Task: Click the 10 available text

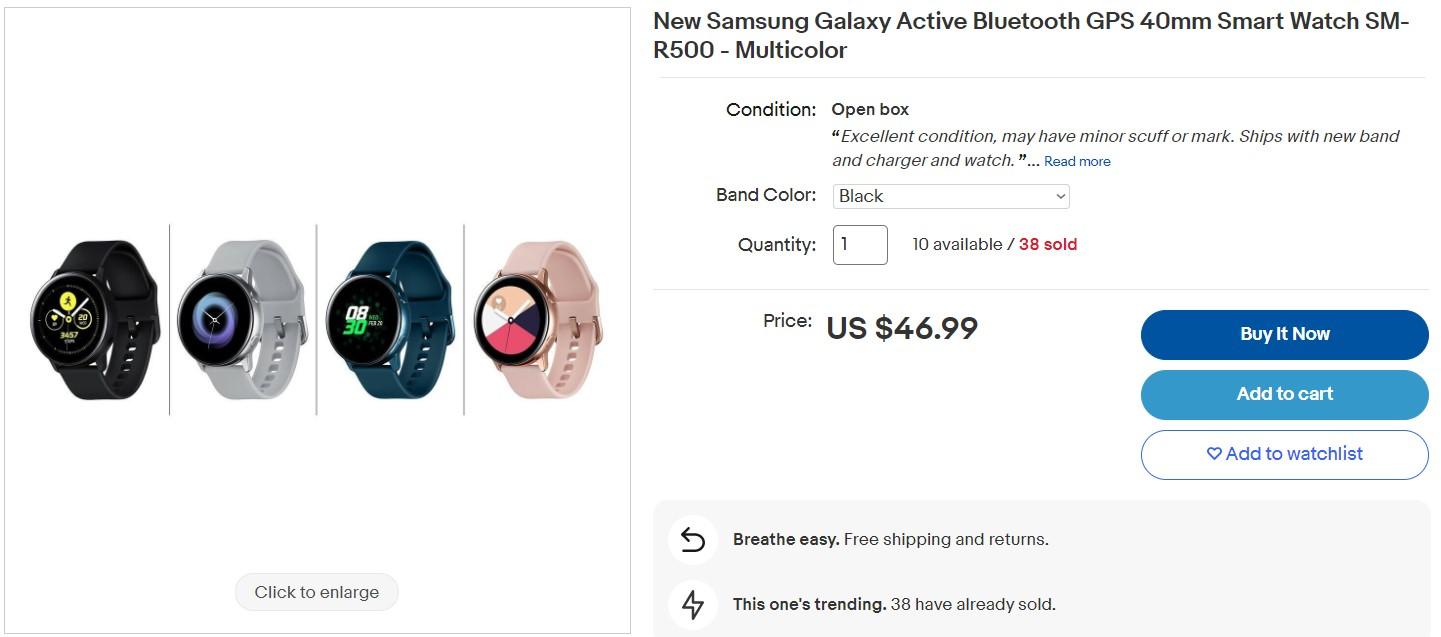Action: [x=956, y=245]
